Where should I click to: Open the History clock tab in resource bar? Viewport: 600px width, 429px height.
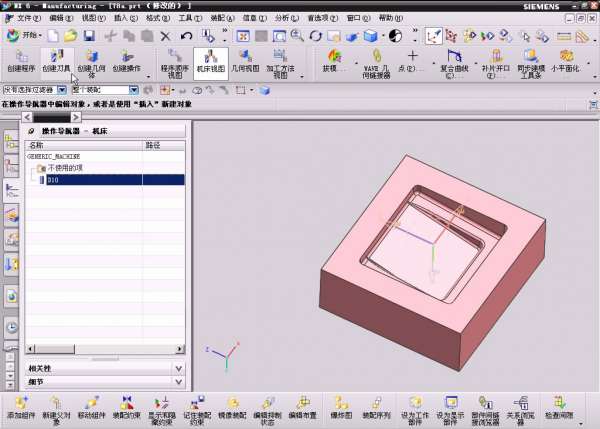[x=11, y=328]
